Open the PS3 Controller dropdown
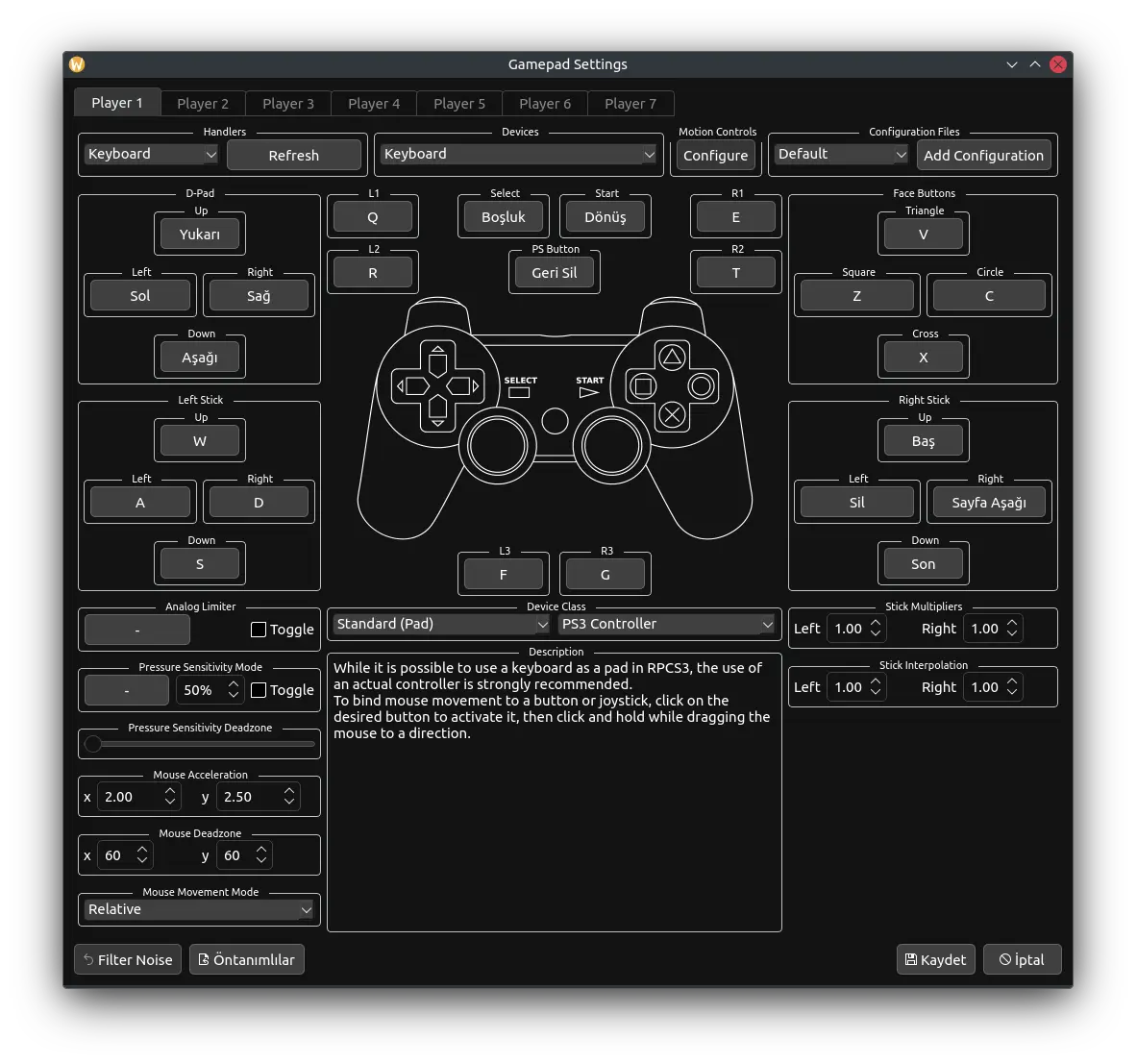Image resolution: width=1137 pixels, height=1064 pixels. 666,624
